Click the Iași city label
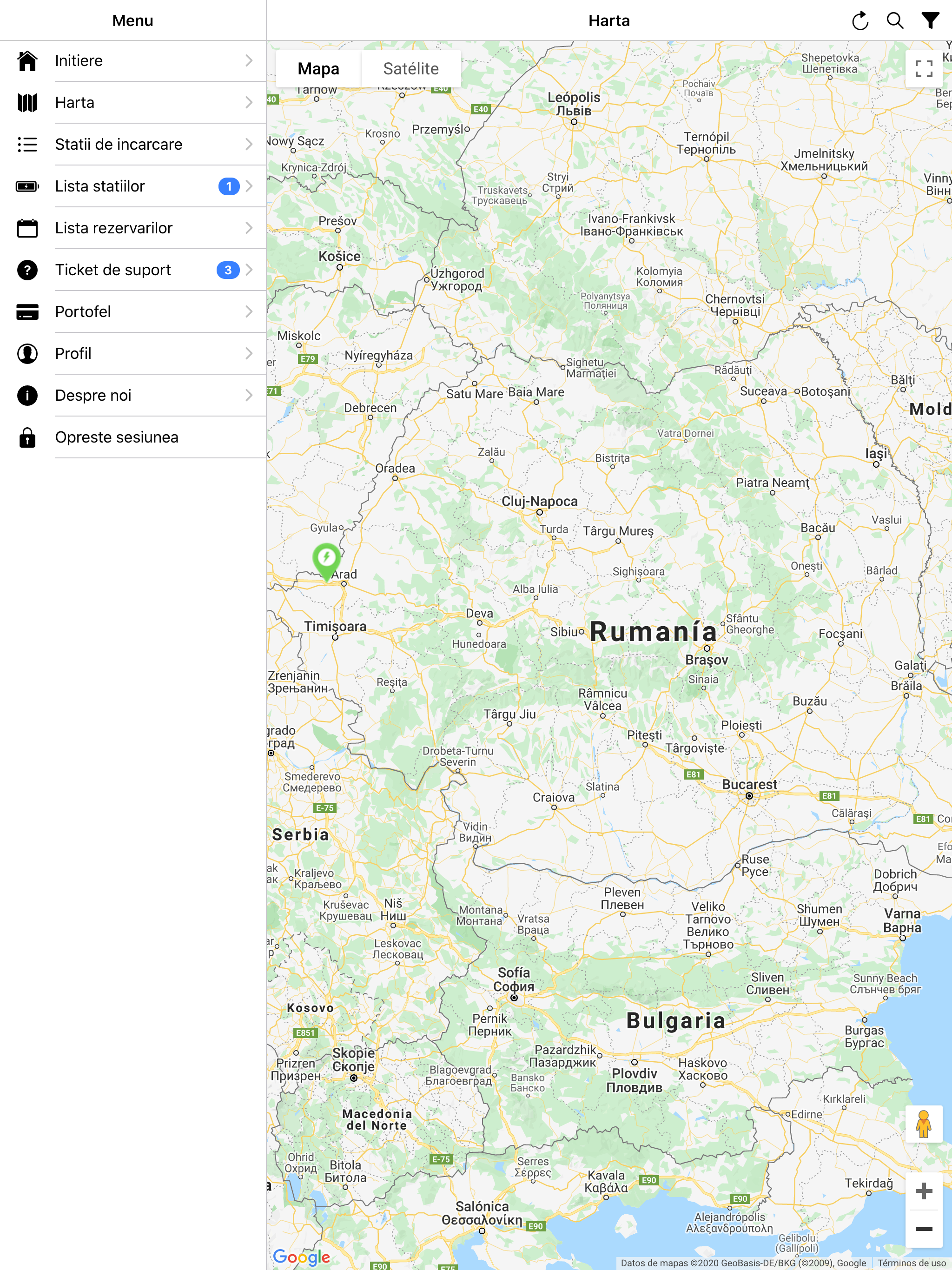 click(x=876, y=454)
